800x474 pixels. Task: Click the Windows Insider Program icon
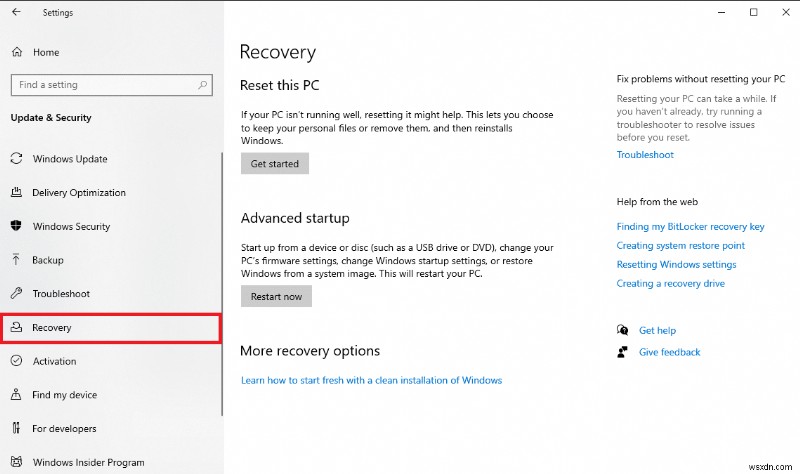(16, 462)
